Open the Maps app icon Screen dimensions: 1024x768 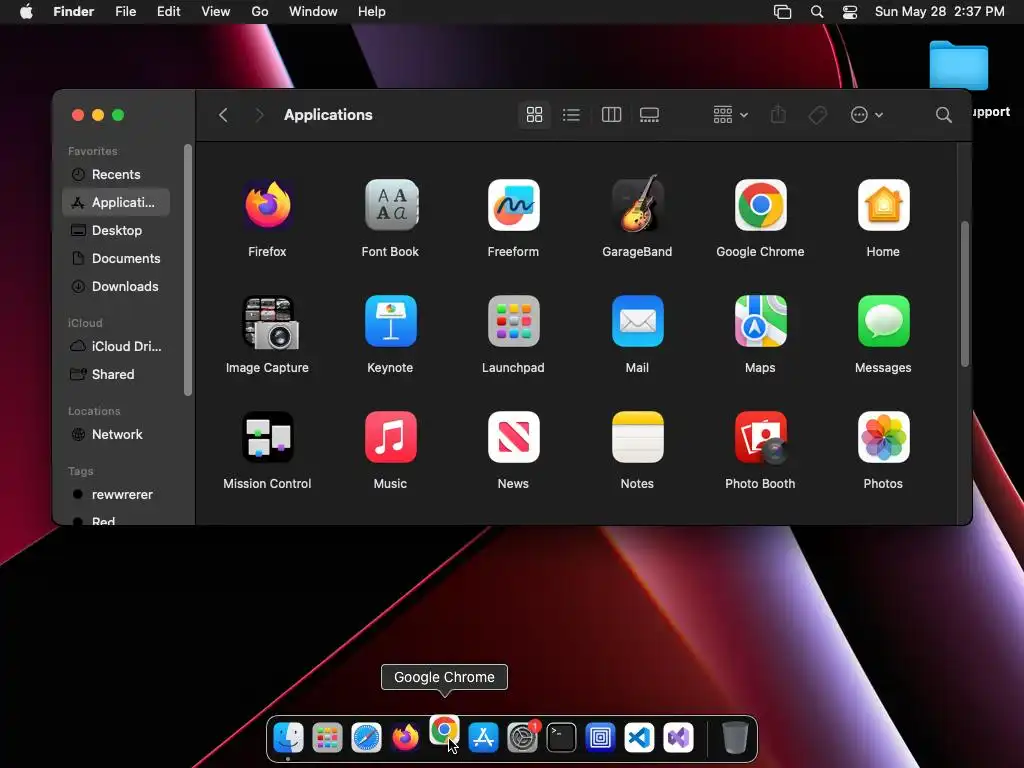(760, 321)
